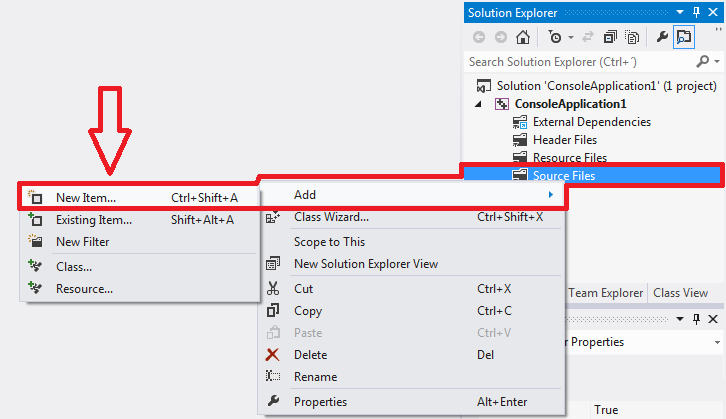The height and width of the screenshot is (419, 726).
Task: Click the solution file icon
Action: [483, 86]
